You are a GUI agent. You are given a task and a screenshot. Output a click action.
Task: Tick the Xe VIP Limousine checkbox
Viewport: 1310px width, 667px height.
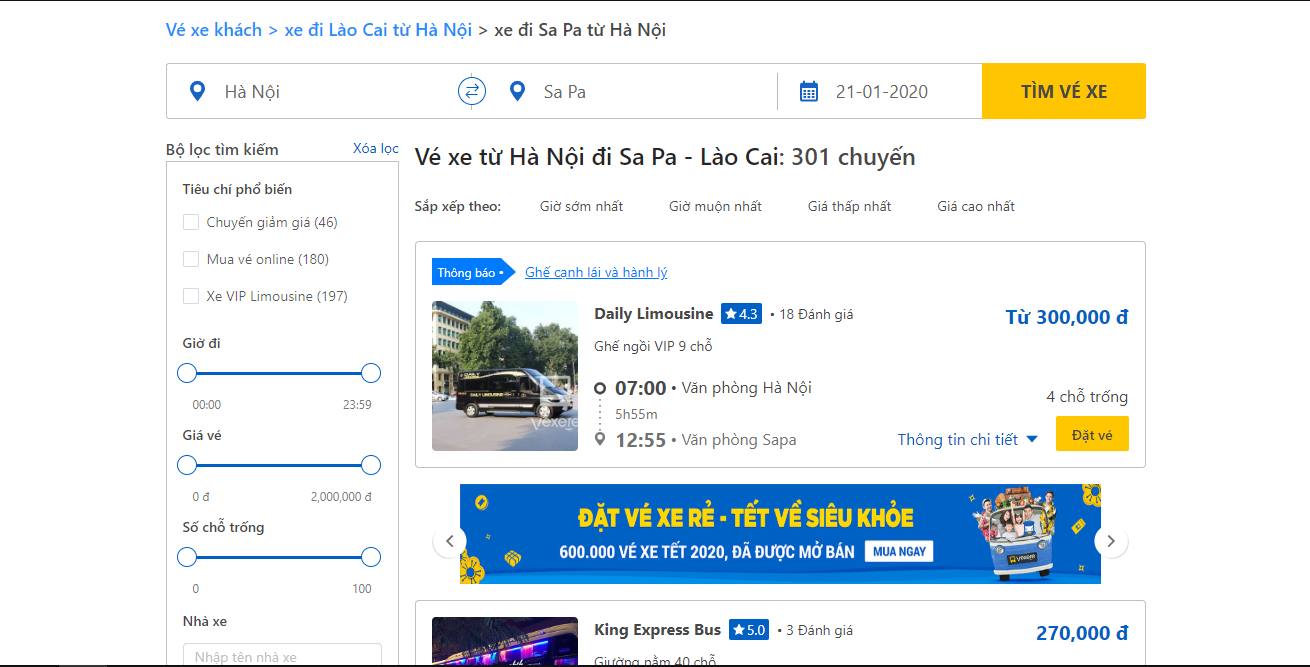click(x=191, y=296)
